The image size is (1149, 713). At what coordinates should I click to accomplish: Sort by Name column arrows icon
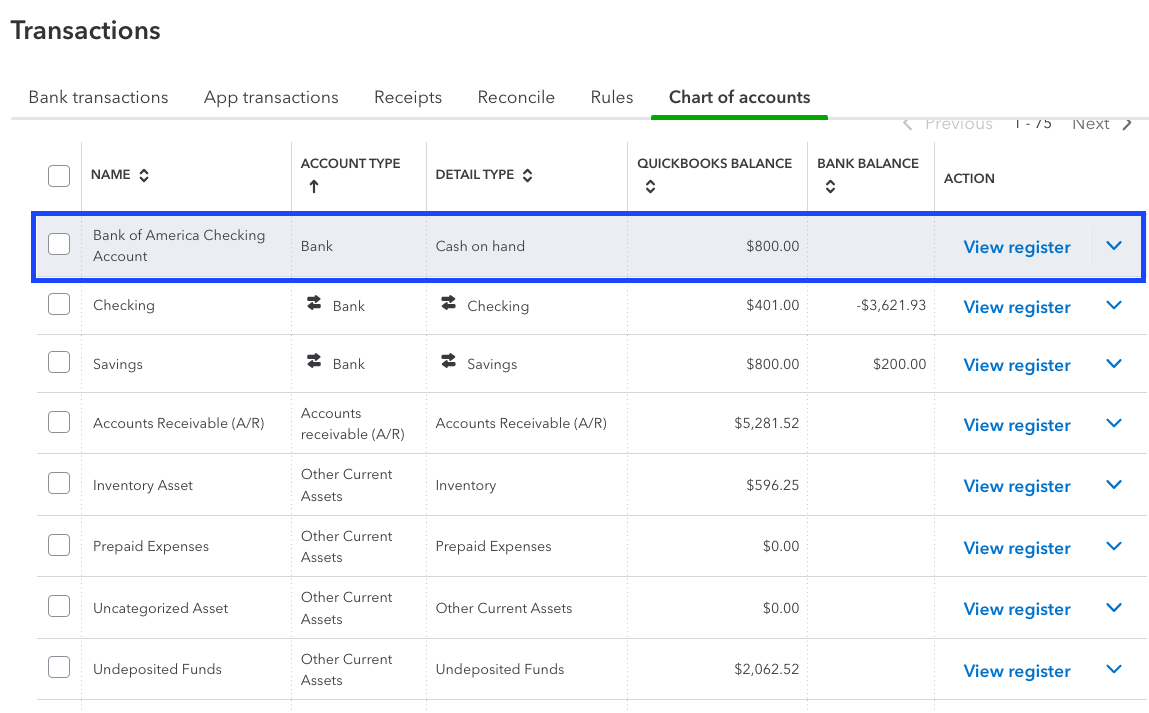[x=144, y=176]
